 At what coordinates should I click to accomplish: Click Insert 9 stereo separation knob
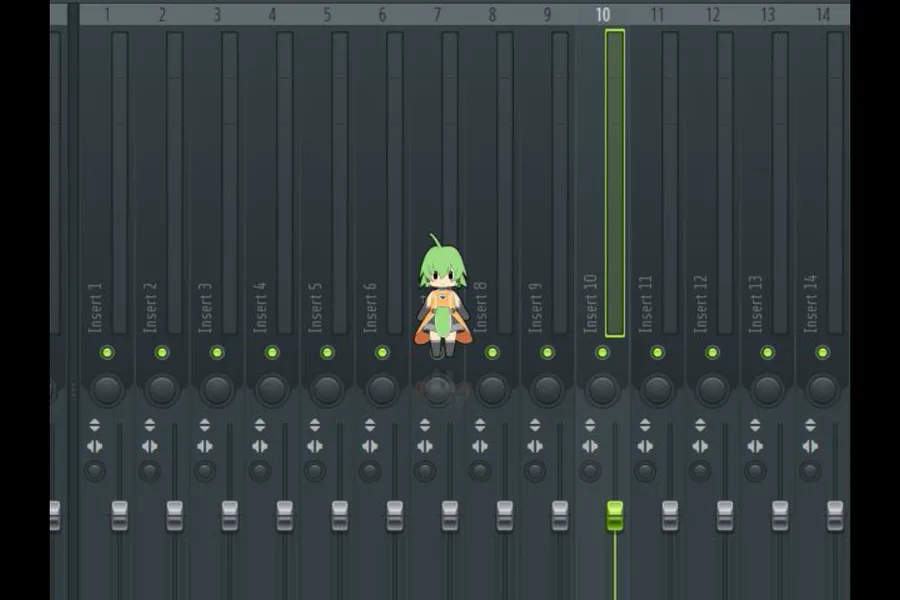pyautogui.click(x=535, y=471)
